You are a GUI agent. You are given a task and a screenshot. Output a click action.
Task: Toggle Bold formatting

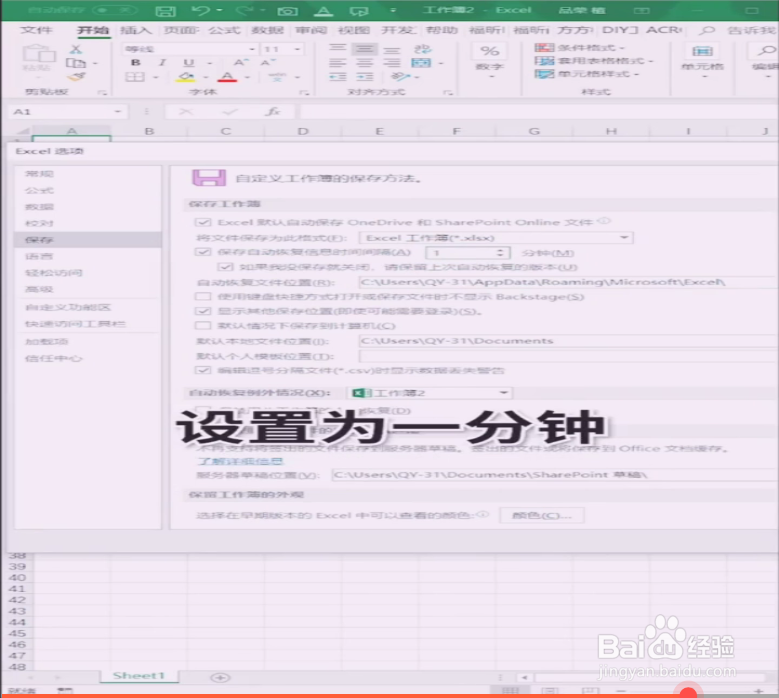pyautogui.click(x=135, y=63)
